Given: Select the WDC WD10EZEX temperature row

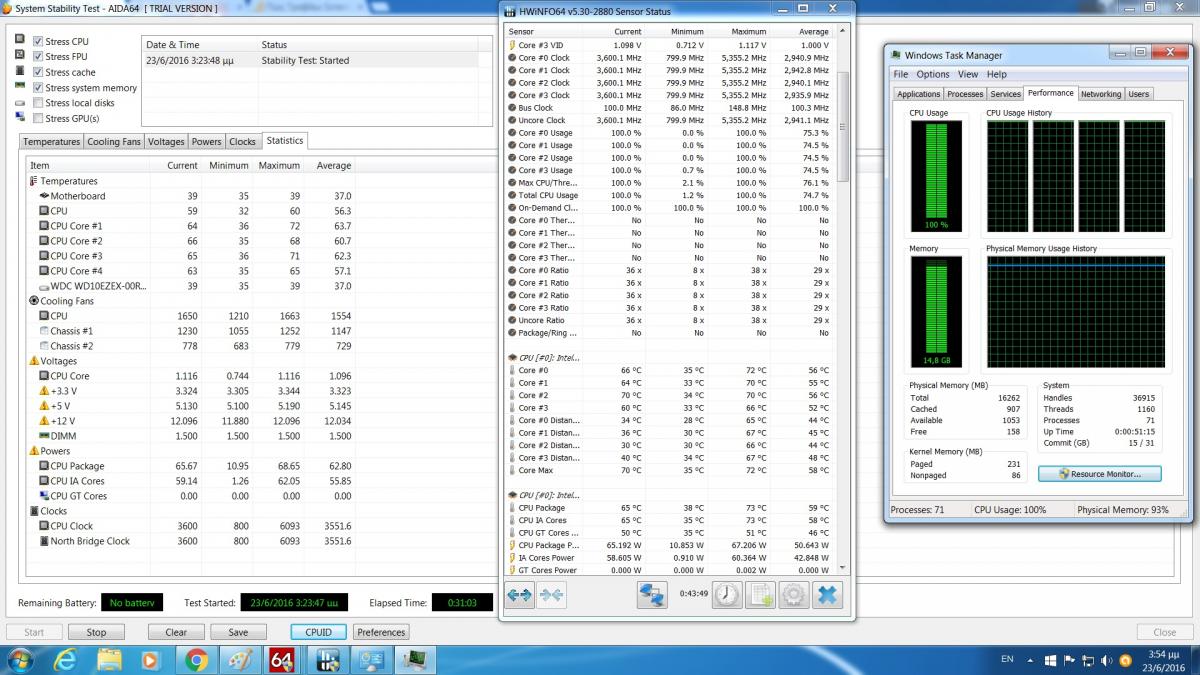Looking at the screenshot, I should click(190, 286).
